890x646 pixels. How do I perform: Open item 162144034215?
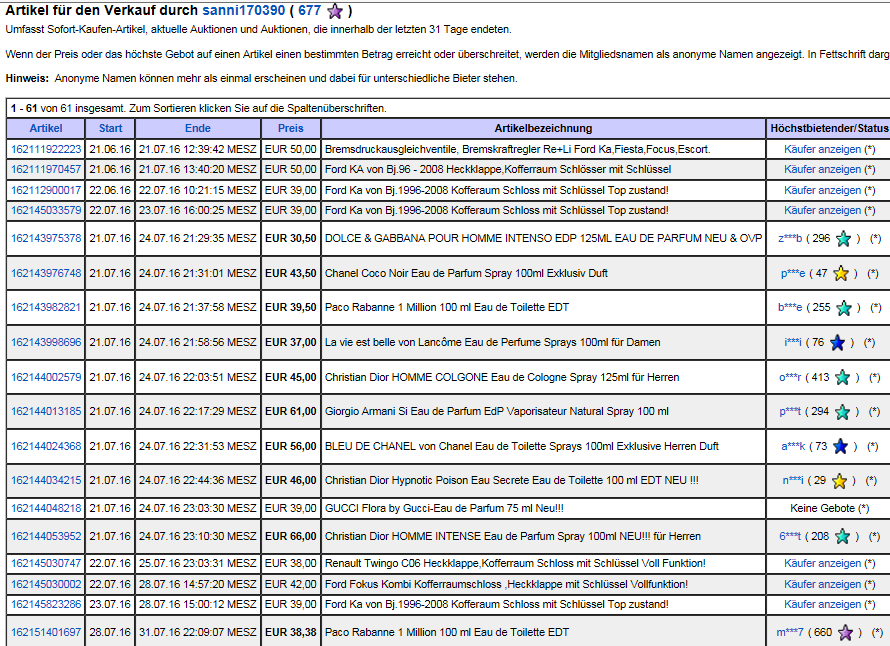(x=46, y=480)
